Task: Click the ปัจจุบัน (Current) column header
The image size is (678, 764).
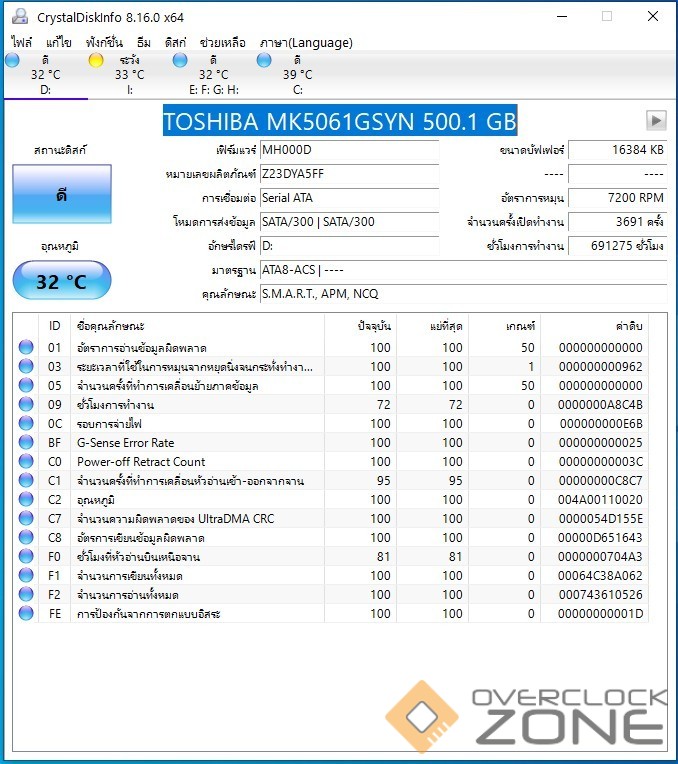Action: [x=360, y=326]
